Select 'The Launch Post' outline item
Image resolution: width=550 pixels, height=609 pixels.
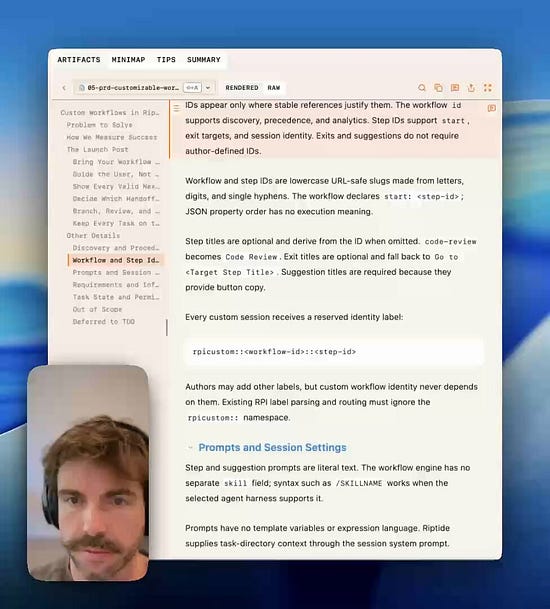pos(97,150)
